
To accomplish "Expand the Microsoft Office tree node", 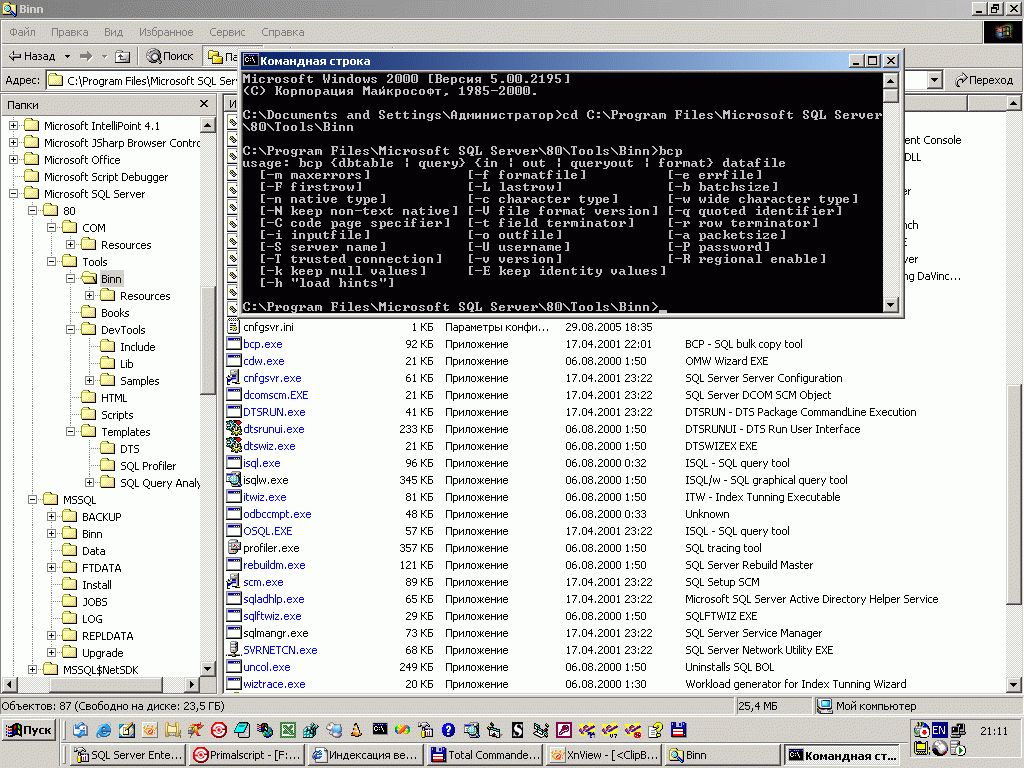I will 13,159.
